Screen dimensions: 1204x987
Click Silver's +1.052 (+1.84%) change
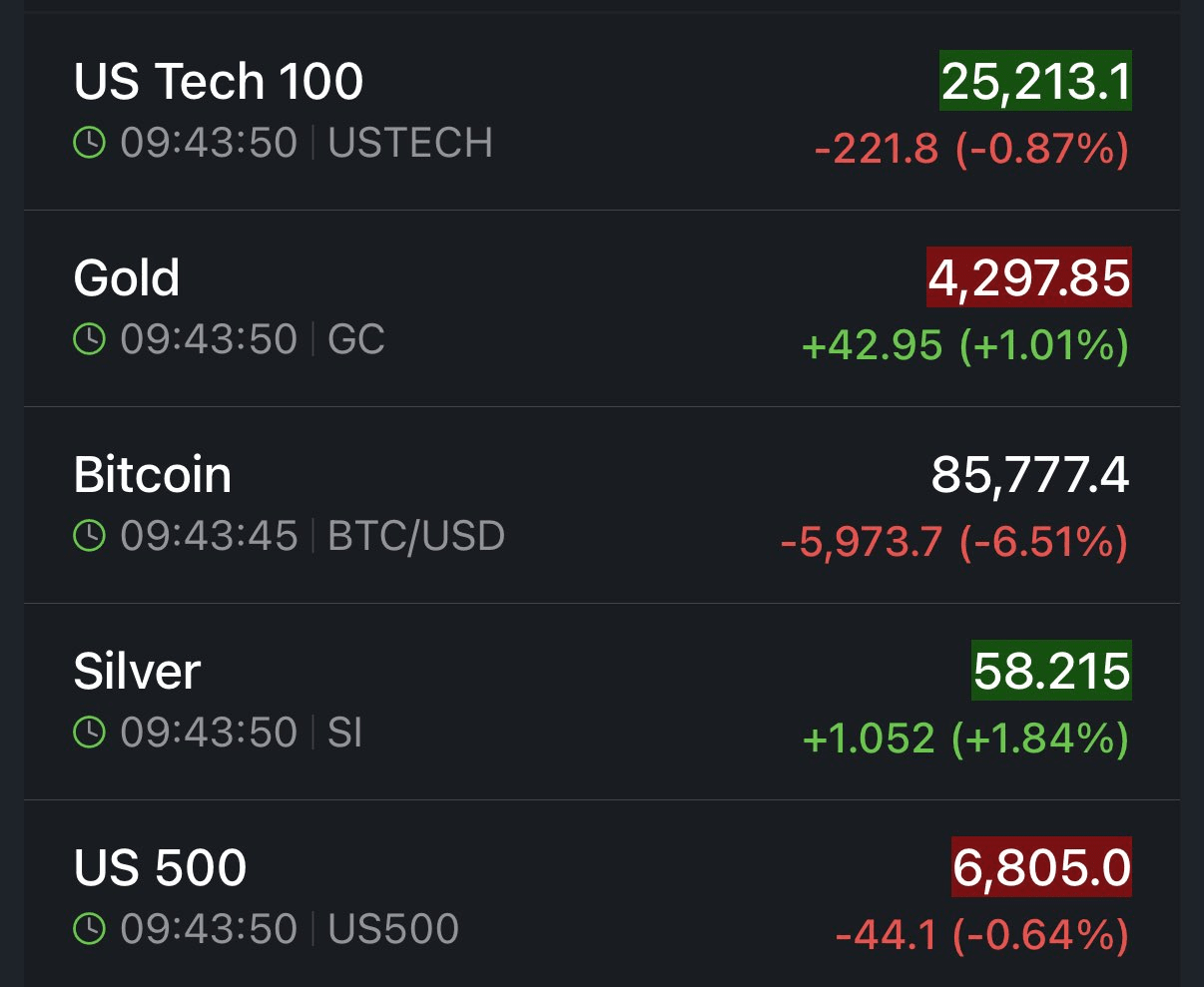[965, 739]
